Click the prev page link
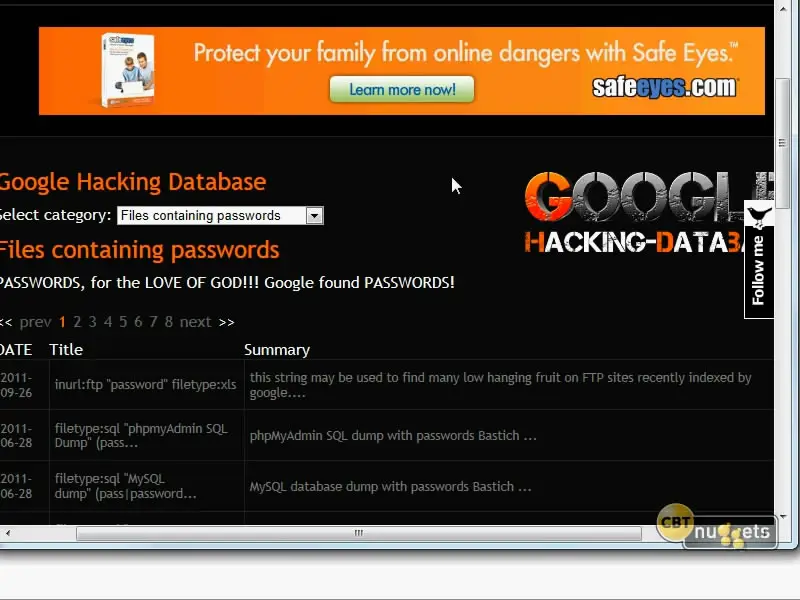This screenshot has height=600, width=800. click(x=35, y=322)
